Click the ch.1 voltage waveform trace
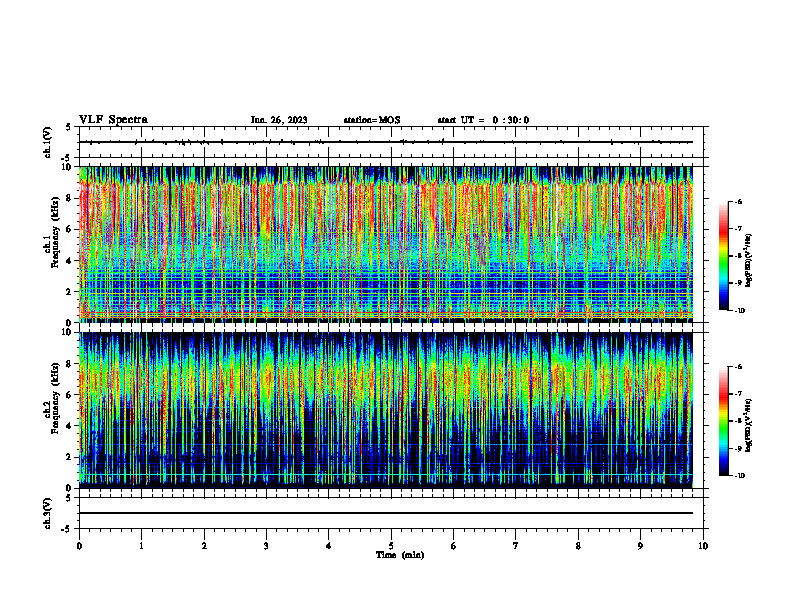Viewport: 792px width, 612px height. [x=386, y=142]
